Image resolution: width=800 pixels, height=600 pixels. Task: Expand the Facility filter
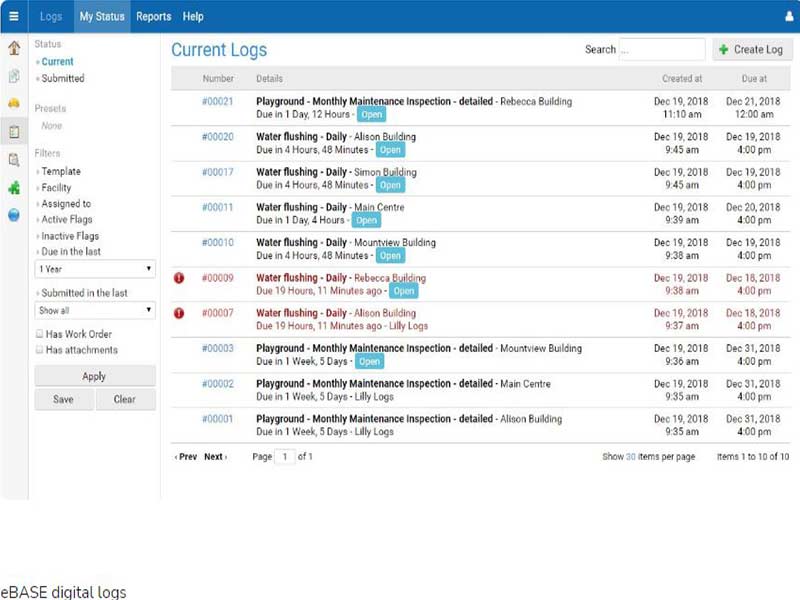coord(56,188)
